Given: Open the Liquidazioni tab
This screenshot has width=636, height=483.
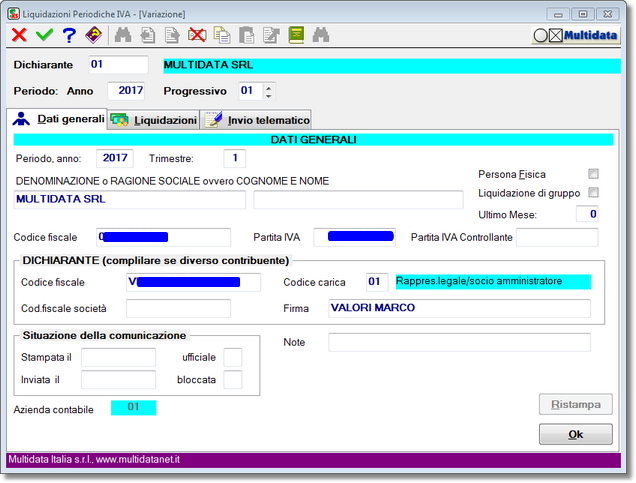Looking at the screenshot, I should coord(153,120).
